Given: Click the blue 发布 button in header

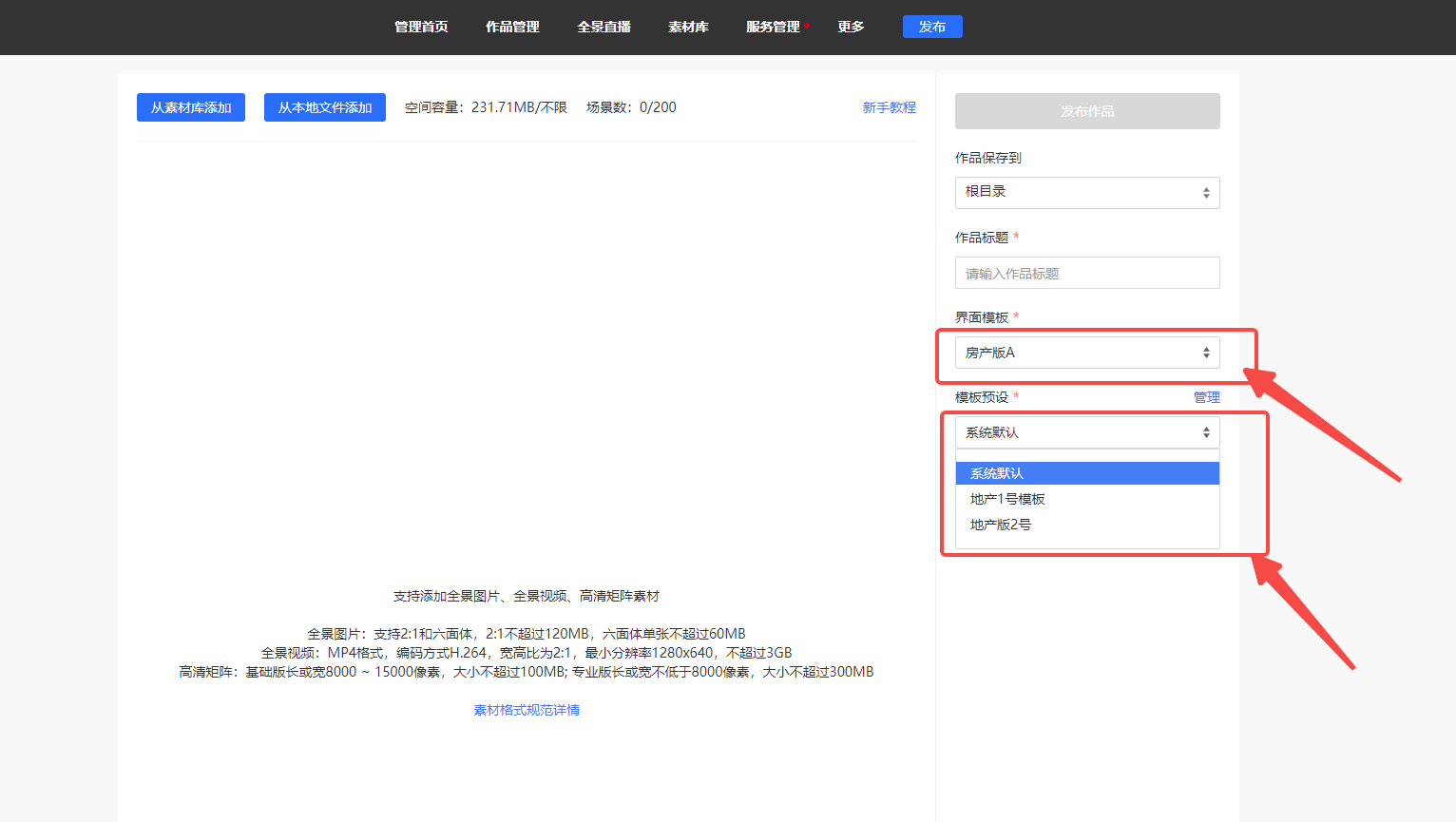Looking at the screenshot, I should click(931, 27).
